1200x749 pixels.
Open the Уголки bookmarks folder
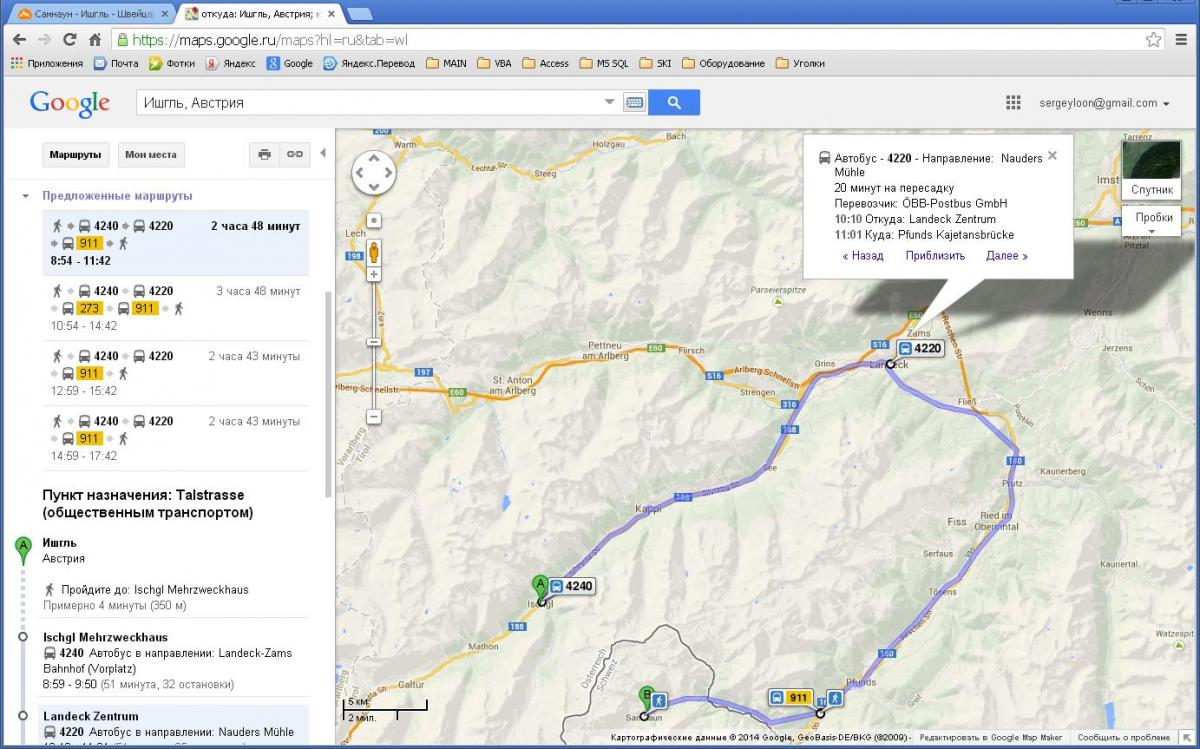pyautogui.click(x=800, y=63)
